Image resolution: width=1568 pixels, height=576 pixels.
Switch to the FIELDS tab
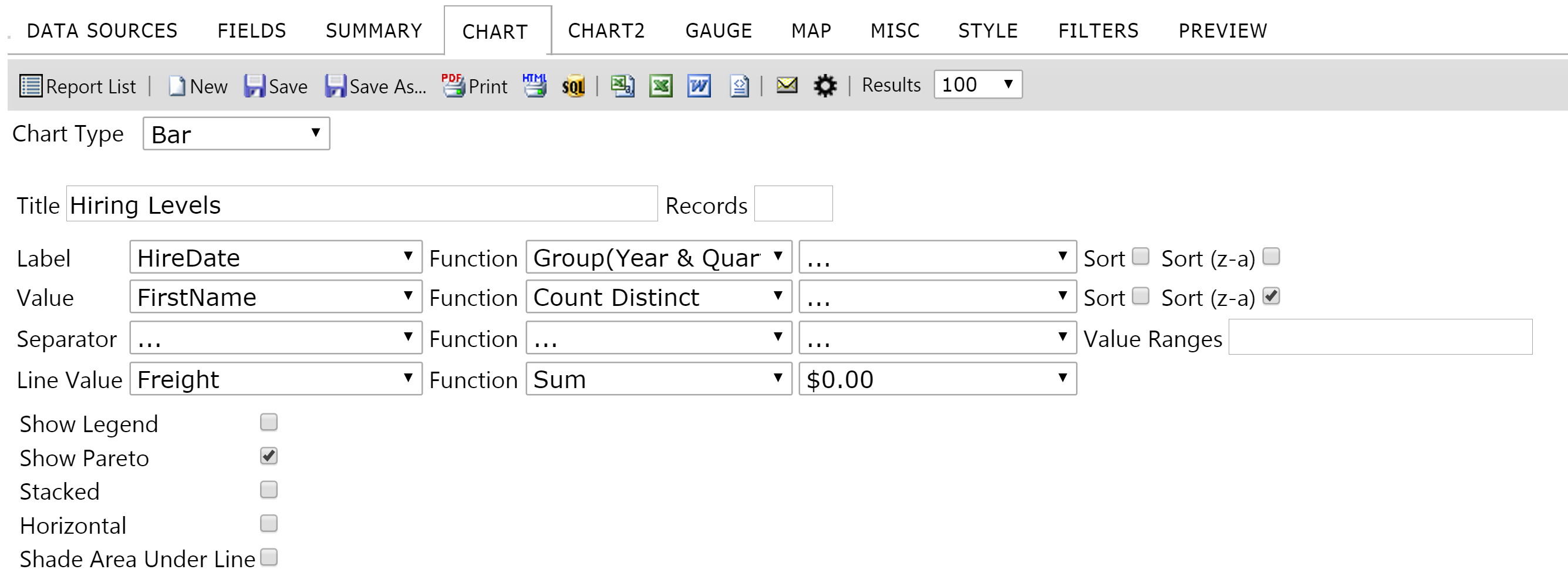tap(251, 31)
